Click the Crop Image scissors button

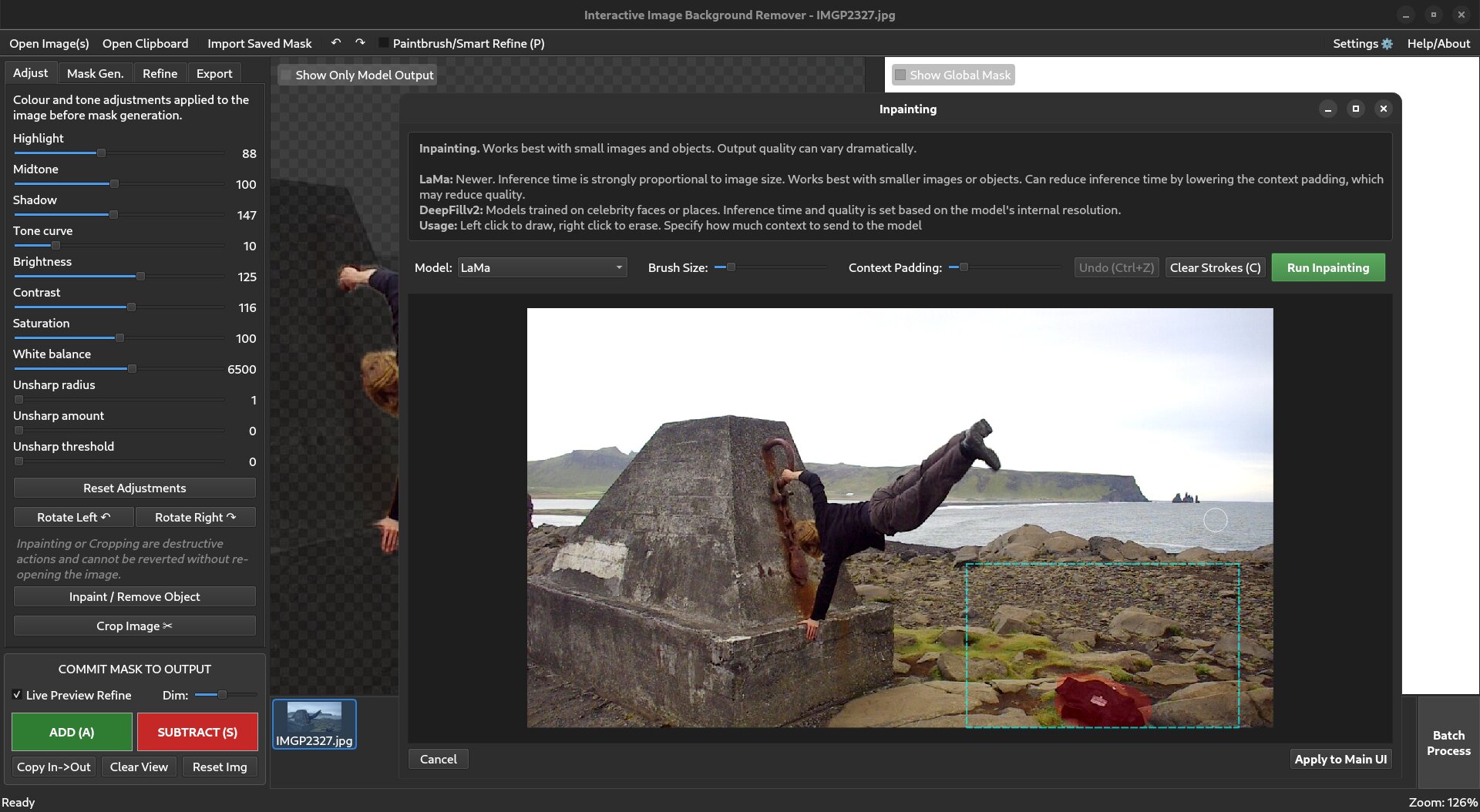pyautogui.click(x=134, y=626)
